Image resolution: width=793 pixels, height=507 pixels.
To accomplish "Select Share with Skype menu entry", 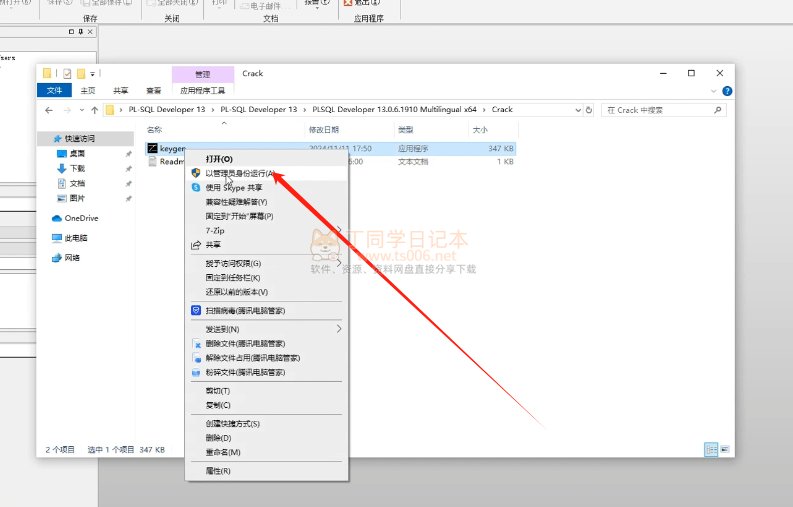I will 267,188.
